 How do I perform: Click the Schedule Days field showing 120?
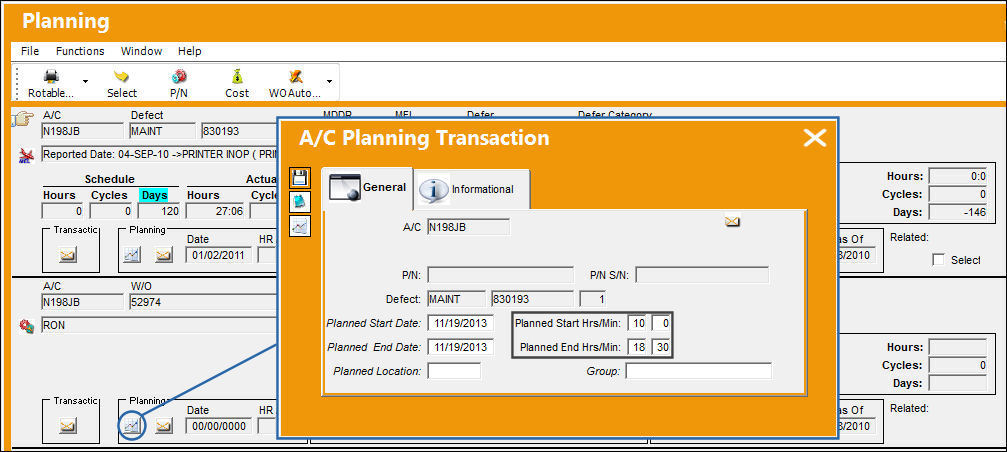[159, 211]
